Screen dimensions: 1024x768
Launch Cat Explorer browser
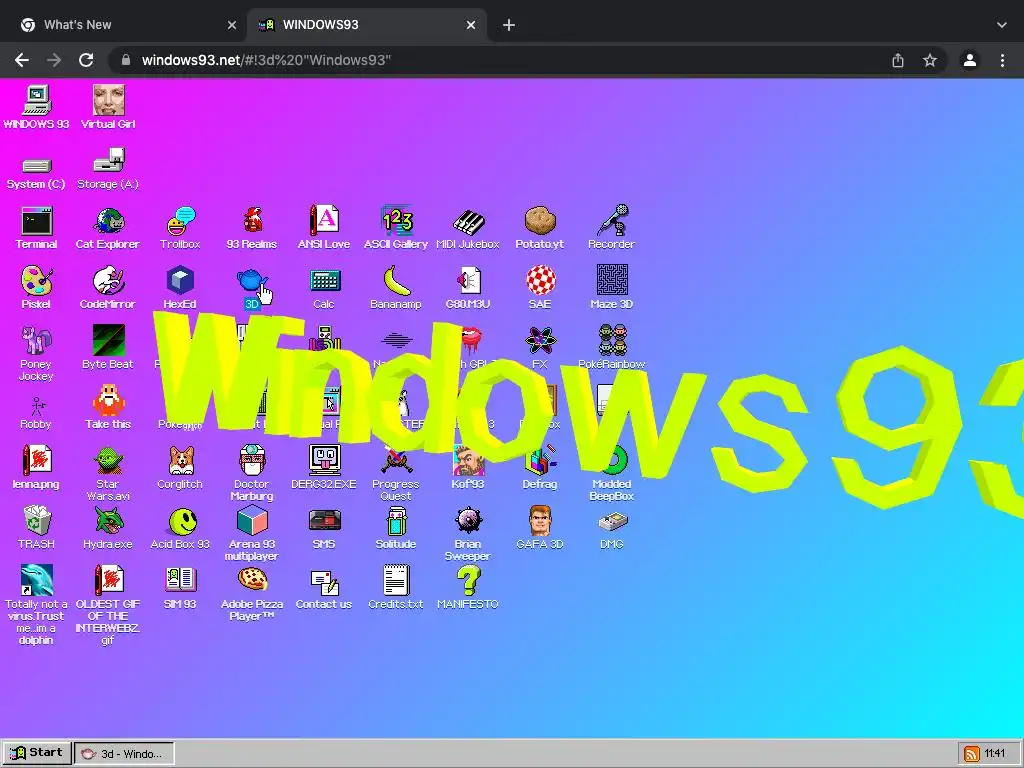click(108, 221)
